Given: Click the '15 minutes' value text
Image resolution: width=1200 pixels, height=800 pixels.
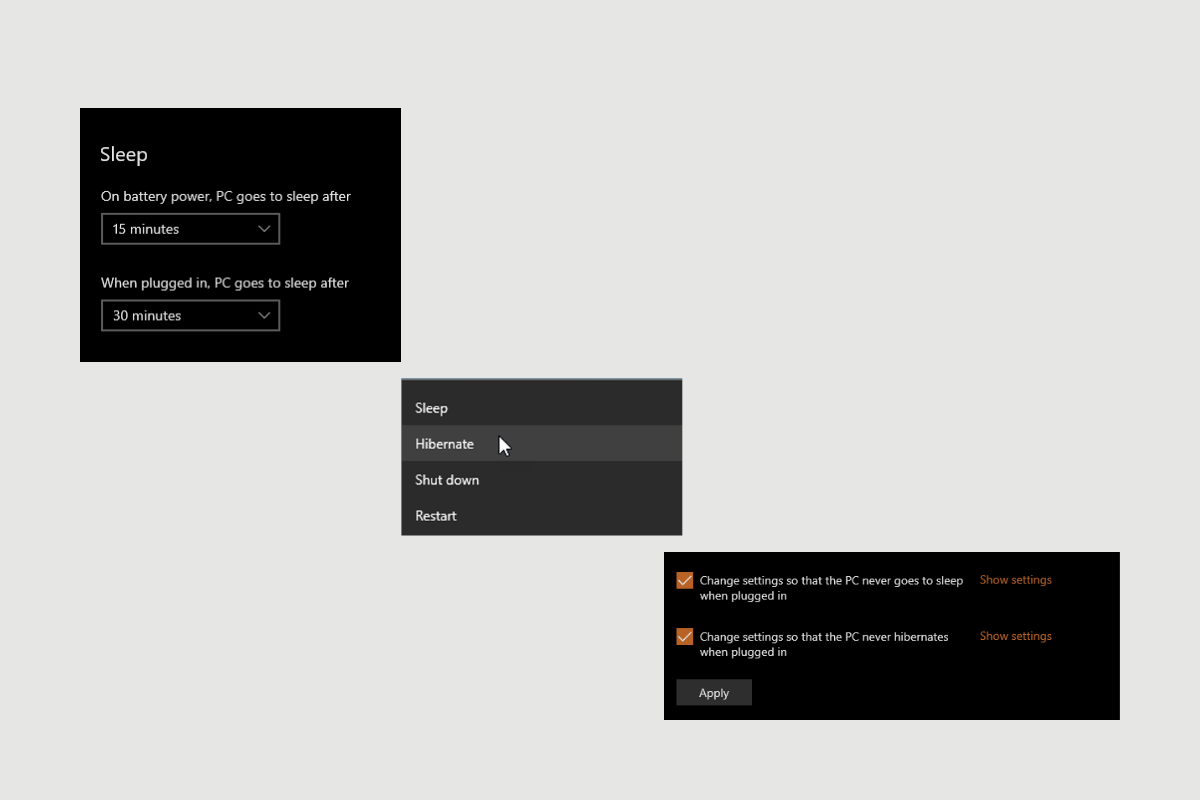Looking at the screenshot, I should click(146, 229).
